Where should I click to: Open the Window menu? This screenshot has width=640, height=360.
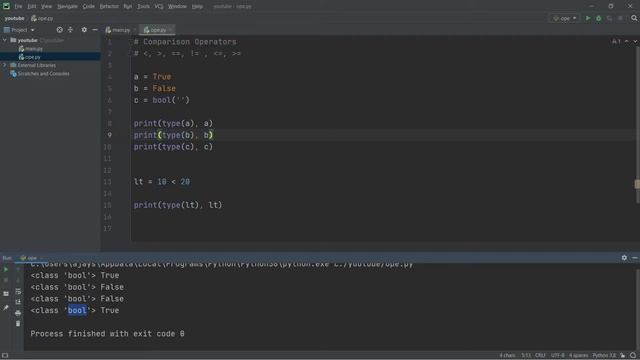tap(177, 7)
